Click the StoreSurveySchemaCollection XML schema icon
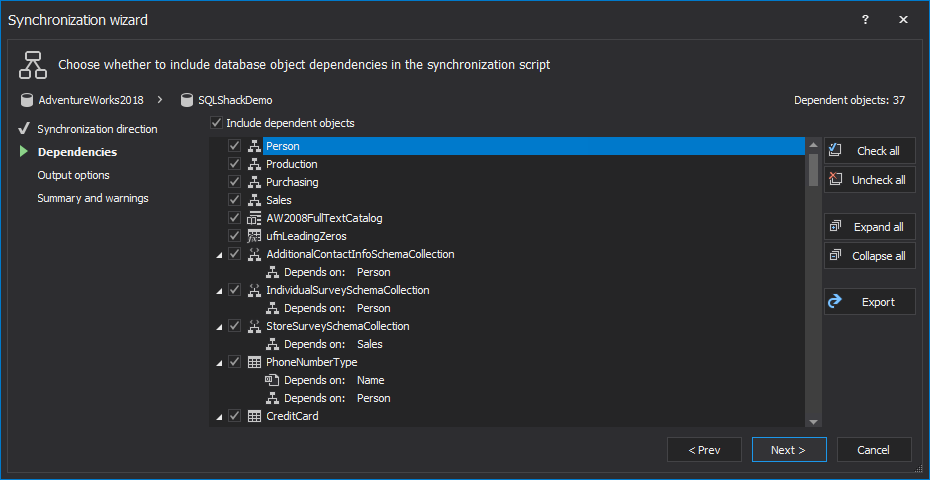 [254, 326]
